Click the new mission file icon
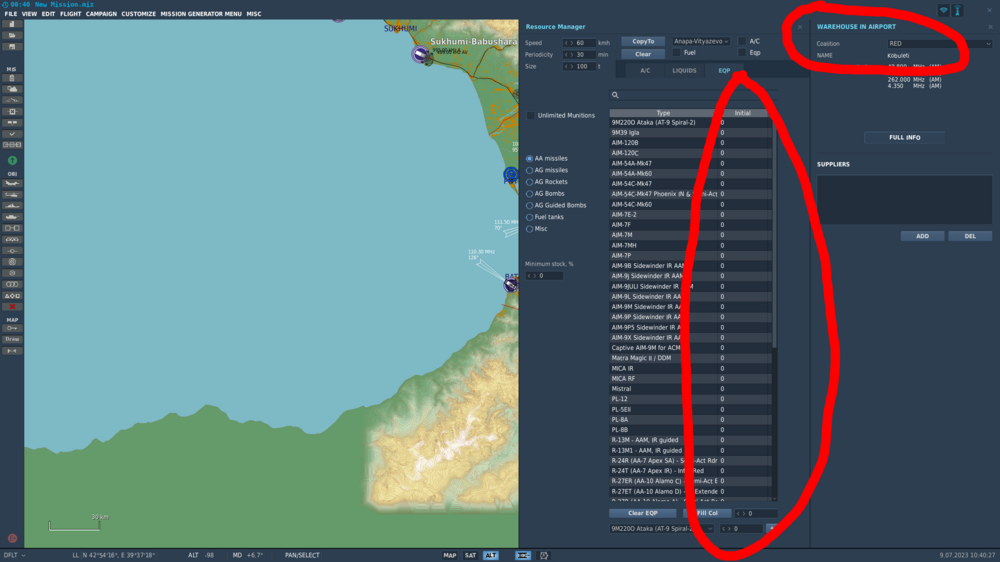This screenshot has width=1000, height=562. (x=11, y=24)
